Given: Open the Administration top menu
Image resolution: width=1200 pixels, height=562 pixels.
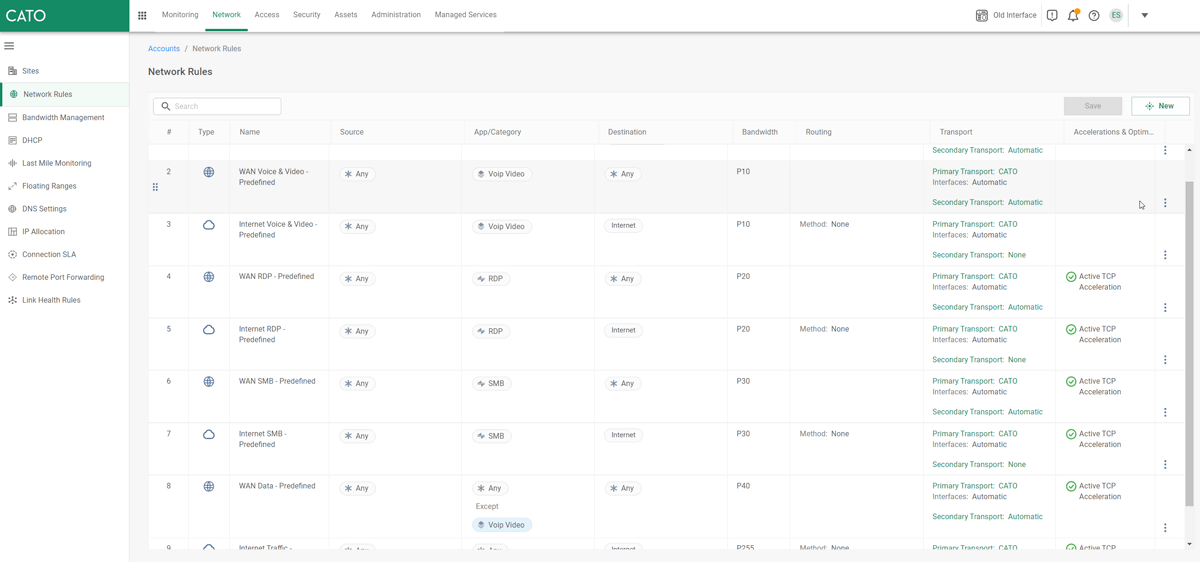Looking at the screenshot, I should pyautogui.click(x=396, y=15).
